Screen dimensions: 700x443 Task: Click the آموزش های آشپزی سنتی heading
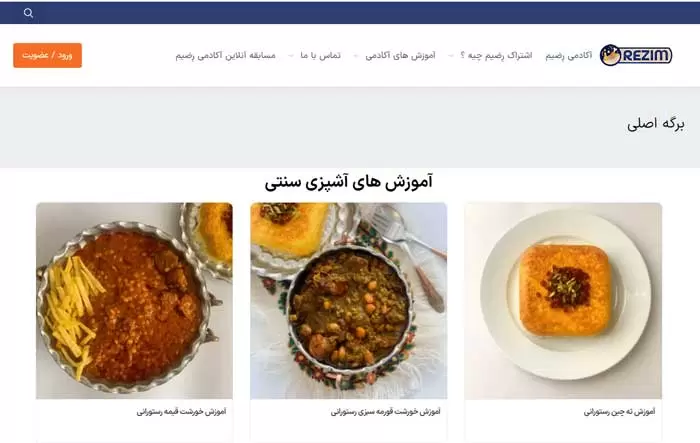pyautogui.click(x=349, y=182)
